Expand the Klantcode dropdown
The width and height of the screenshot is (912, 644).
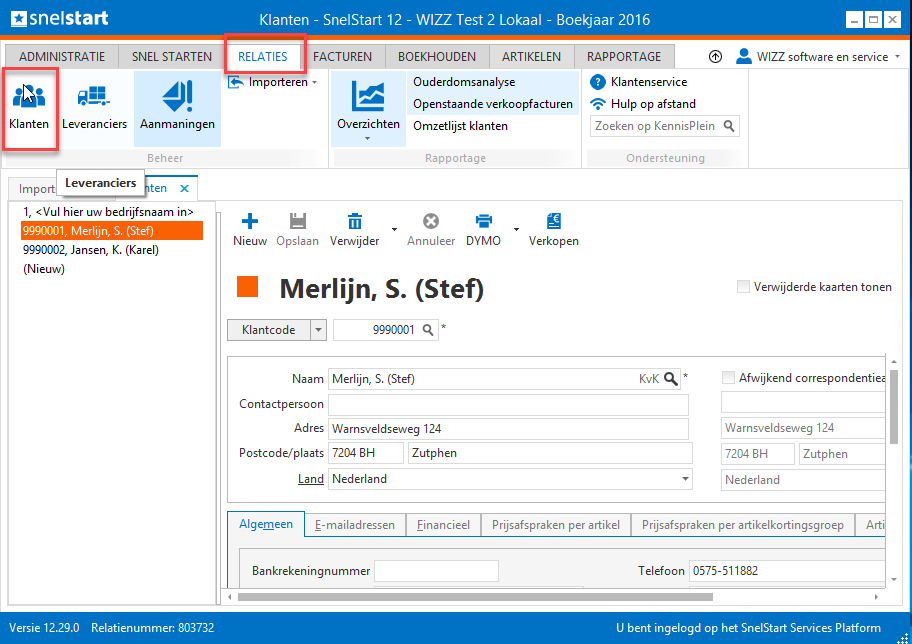[x=318, y=330]
